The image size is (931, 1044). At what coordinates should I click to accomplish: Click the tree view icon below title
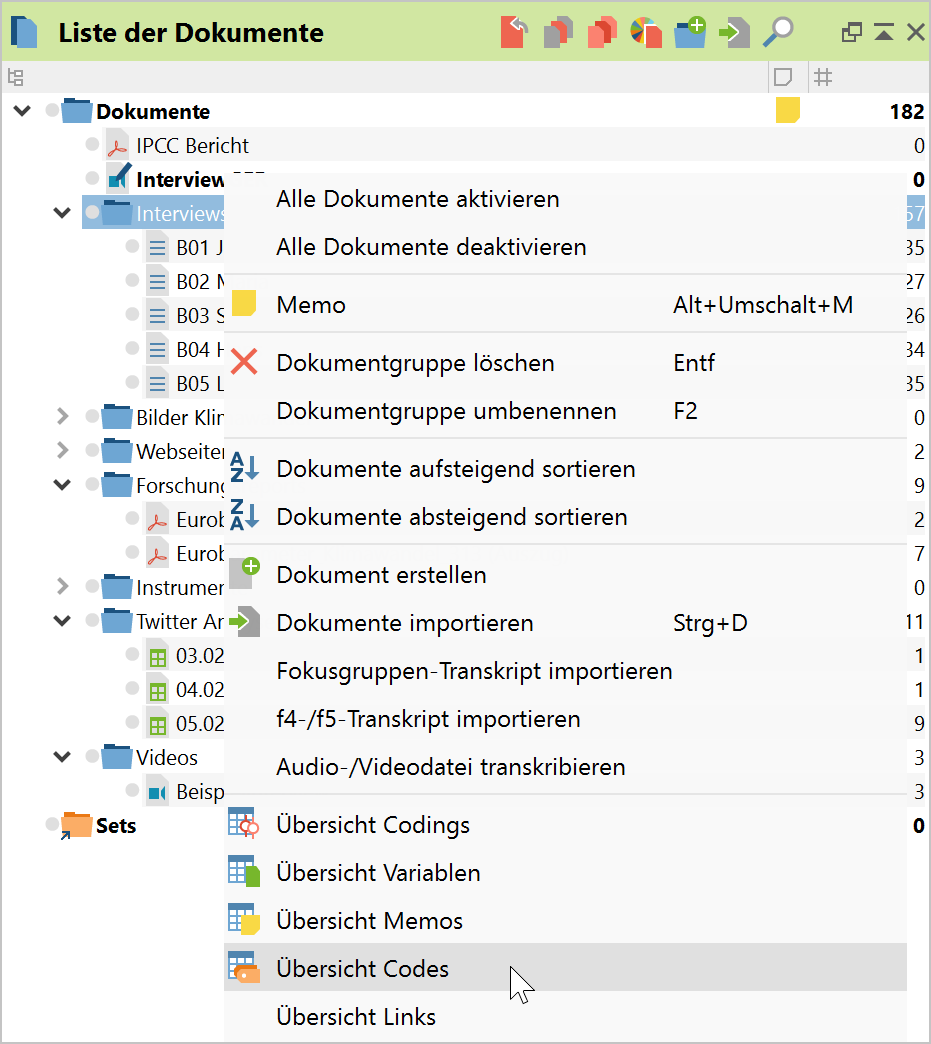click(x=16, y=78)
